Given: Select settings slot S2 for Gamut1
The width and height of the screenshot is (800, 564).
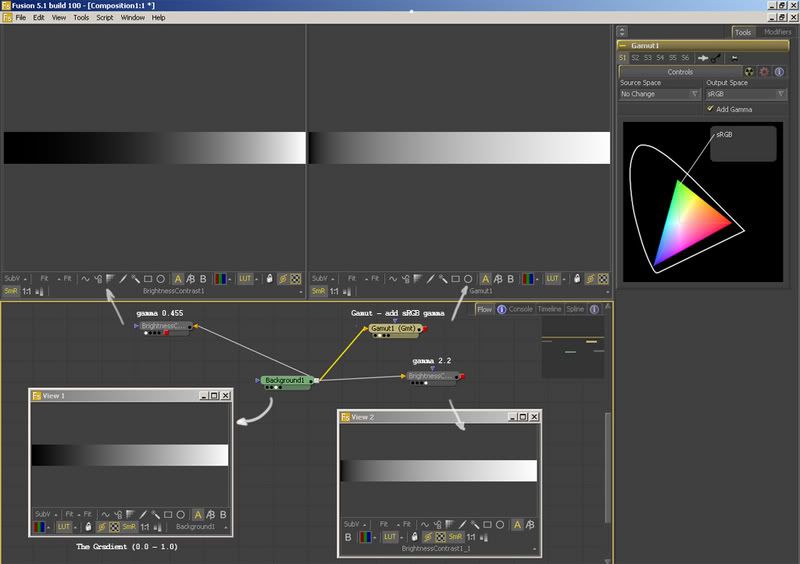Looking at the screenshot, I should (635, 58).
